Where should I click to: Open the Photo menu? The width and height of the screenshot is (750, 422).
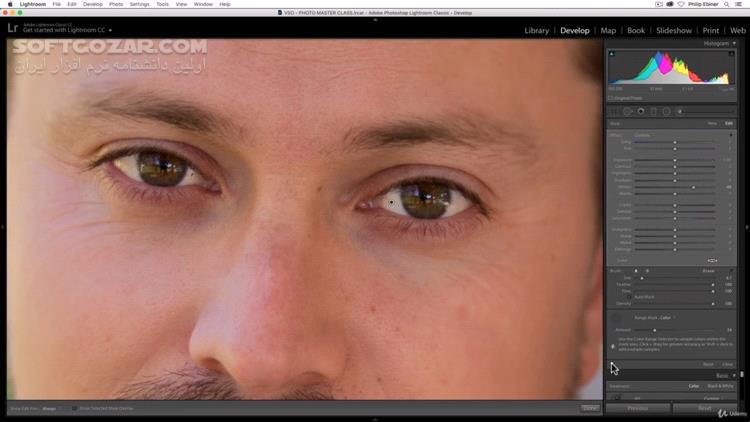(x=116, y=4)
